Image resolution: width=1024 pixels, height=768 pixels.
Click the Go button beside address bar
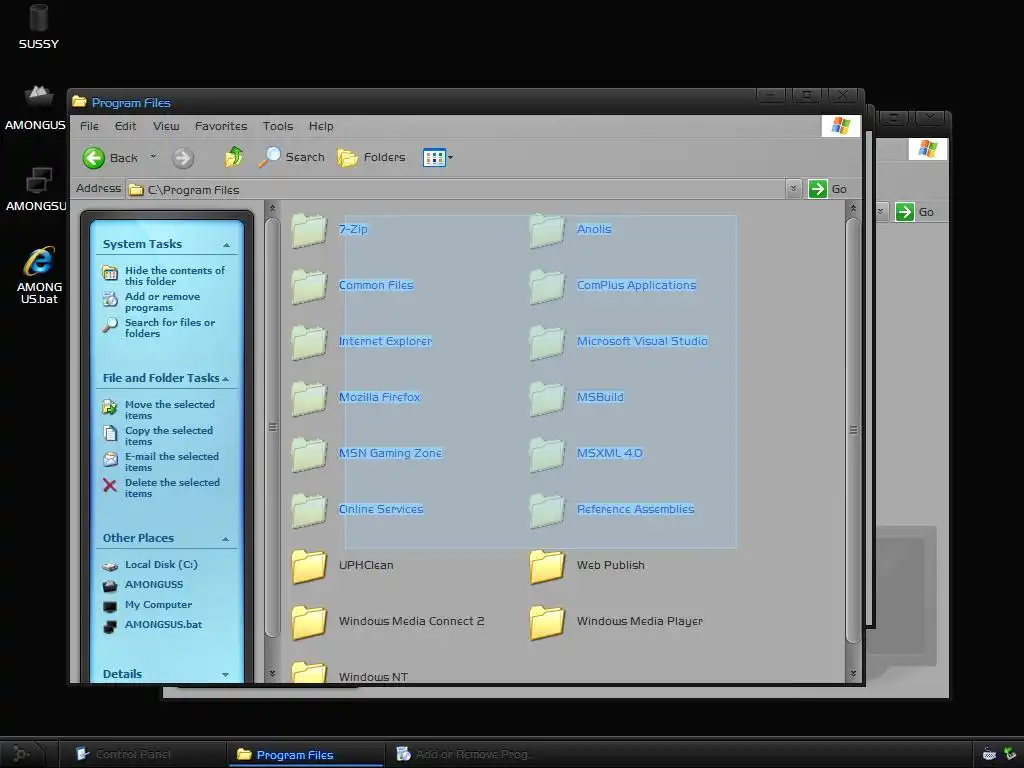coord(828,189)
